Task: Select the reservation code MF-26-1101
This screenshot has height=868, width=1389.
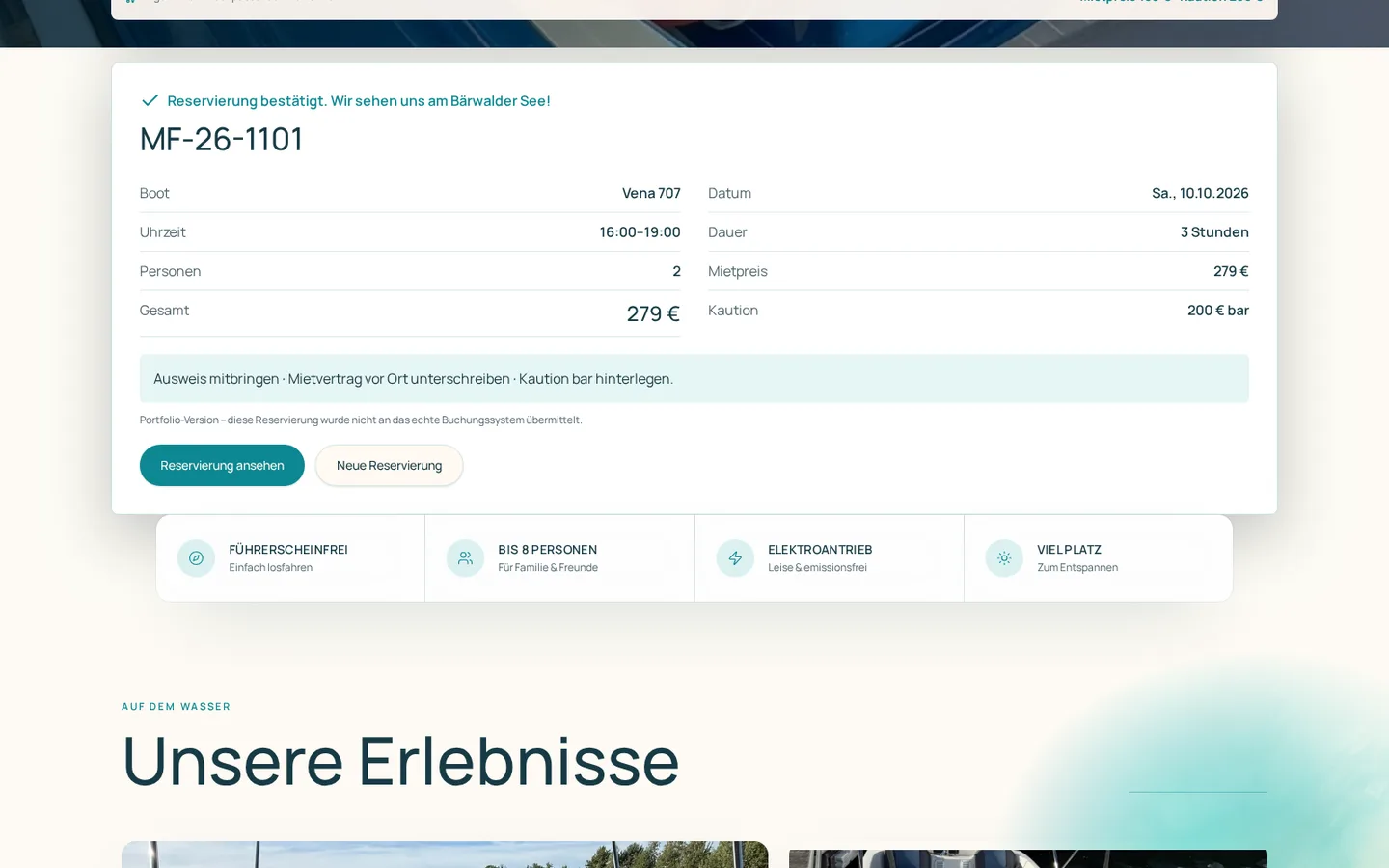Action: (x=221, y=139)
